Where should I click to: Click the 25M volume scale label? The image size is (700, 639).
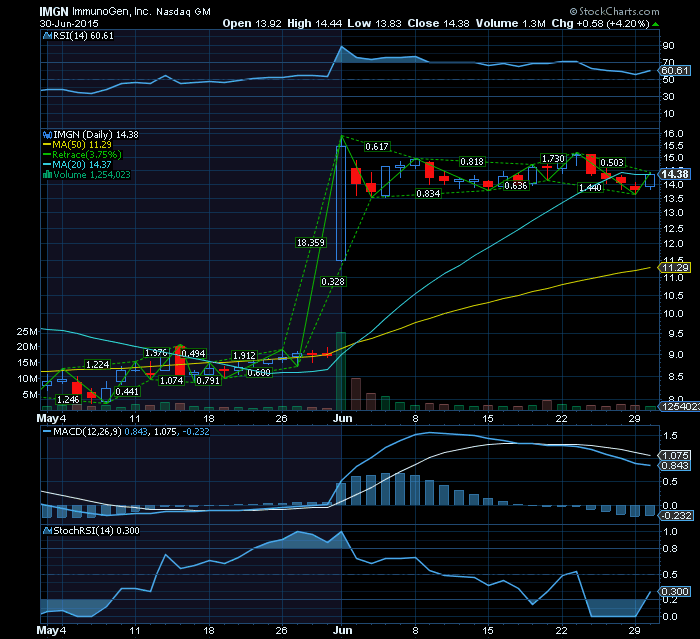pyautogui.click(x=27, y=332)
